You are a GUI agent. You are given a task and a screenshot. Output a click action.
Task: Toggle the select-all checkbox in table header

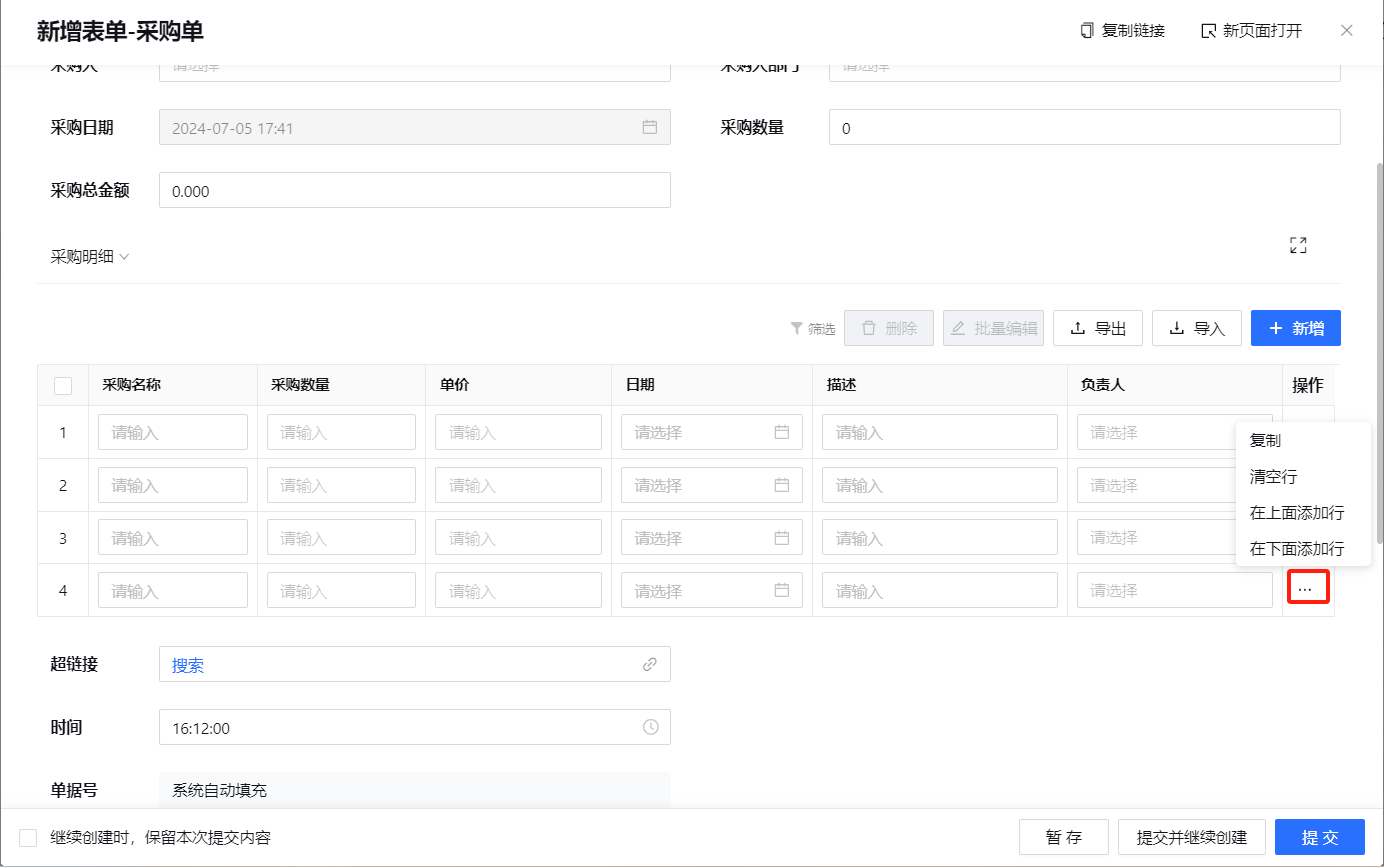coord(63,385)
